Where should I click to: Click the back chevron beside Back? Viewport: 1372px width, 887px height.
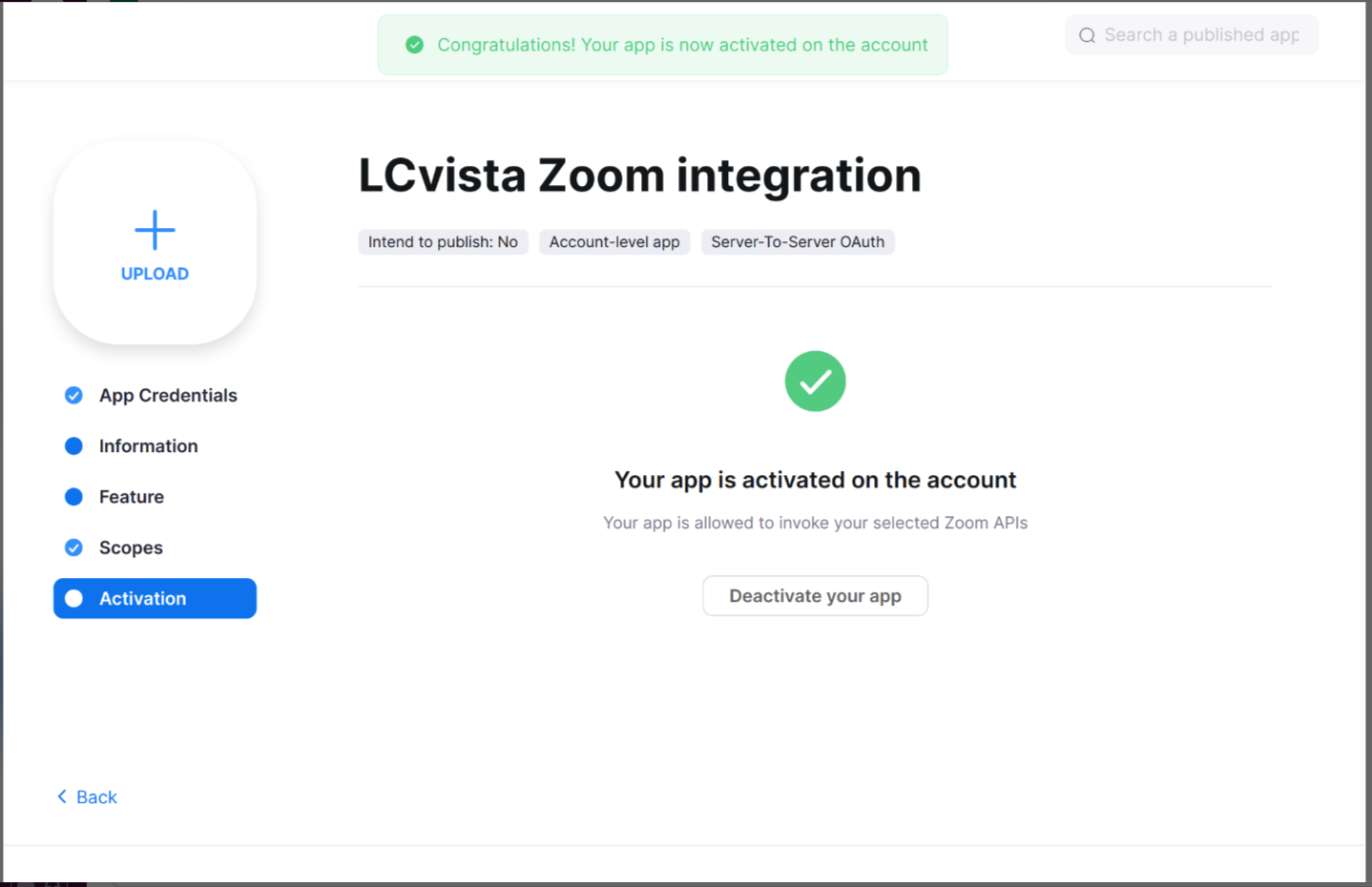(x=61, y=796)
